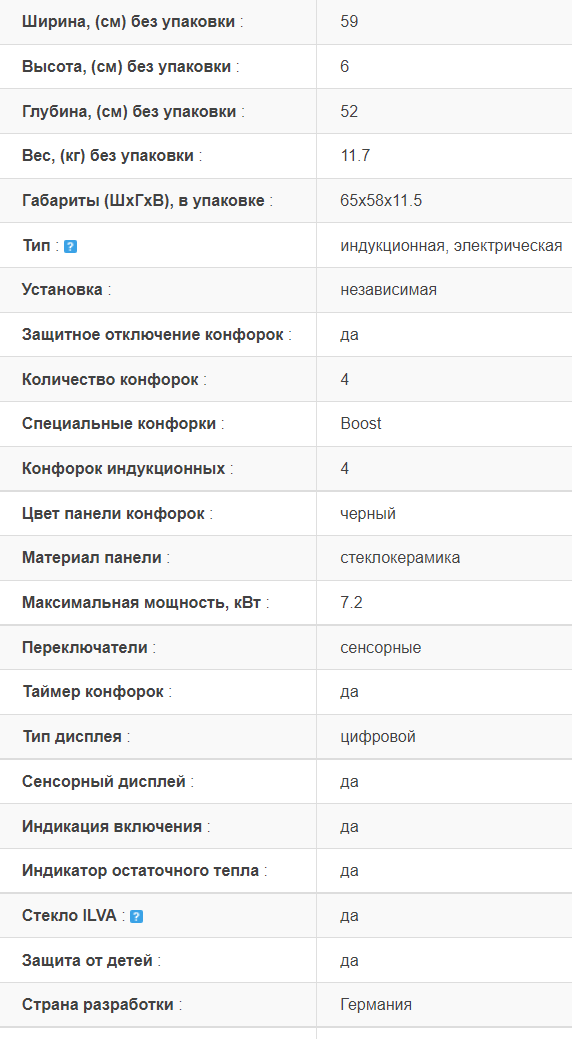Open the help icon next to Стекло ILVA
The width and height of the screenshot is (572, 1039).
(x=137, y=916)
